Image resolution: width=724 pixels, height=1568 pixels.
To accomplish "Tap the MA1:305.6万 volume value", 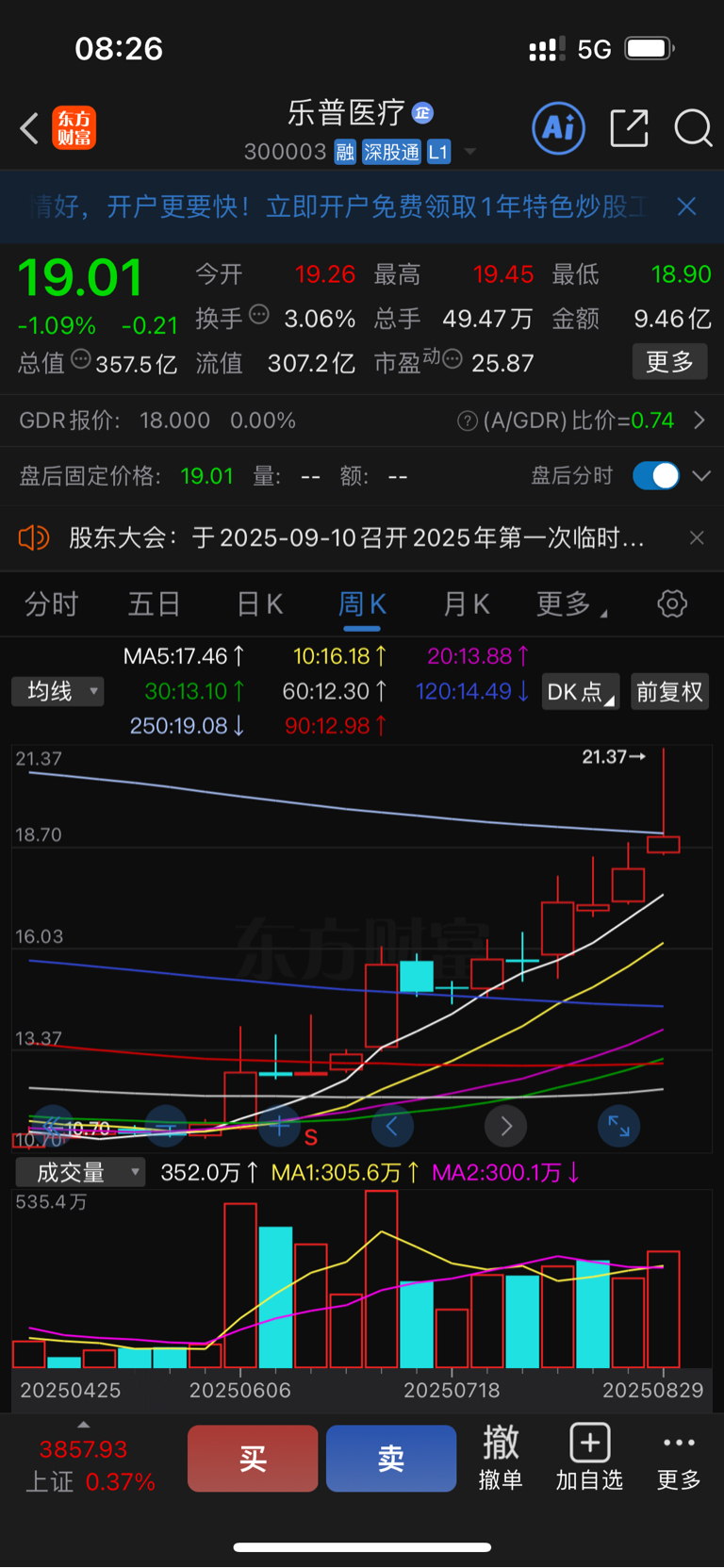I will [345, 1173].
